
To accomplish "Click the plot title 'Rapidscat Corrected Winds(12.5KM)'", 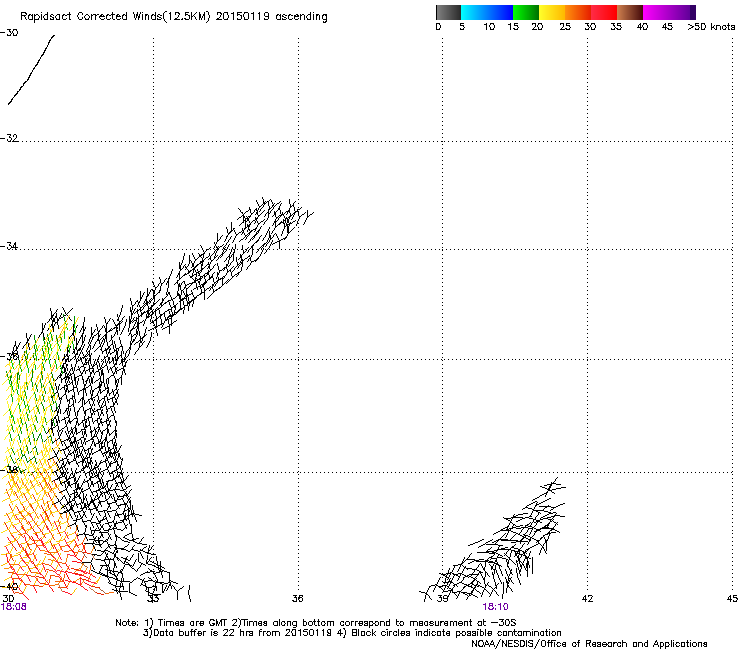I will click(x=115, y=17).
